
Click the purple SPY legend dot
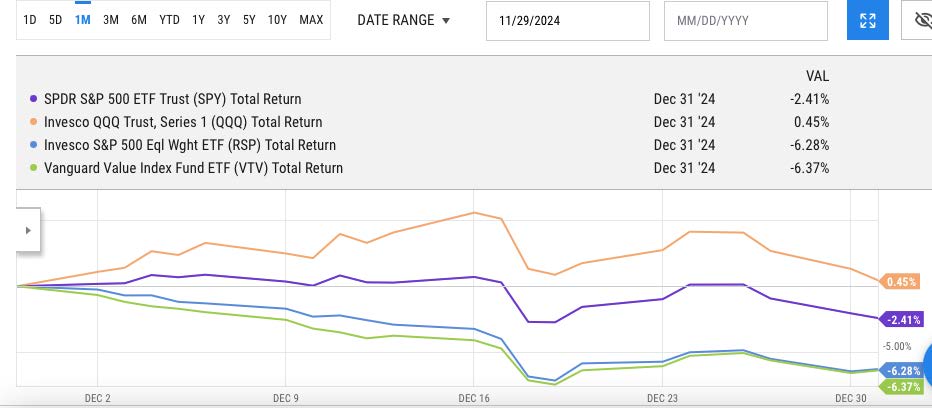[x=33, y=99]
